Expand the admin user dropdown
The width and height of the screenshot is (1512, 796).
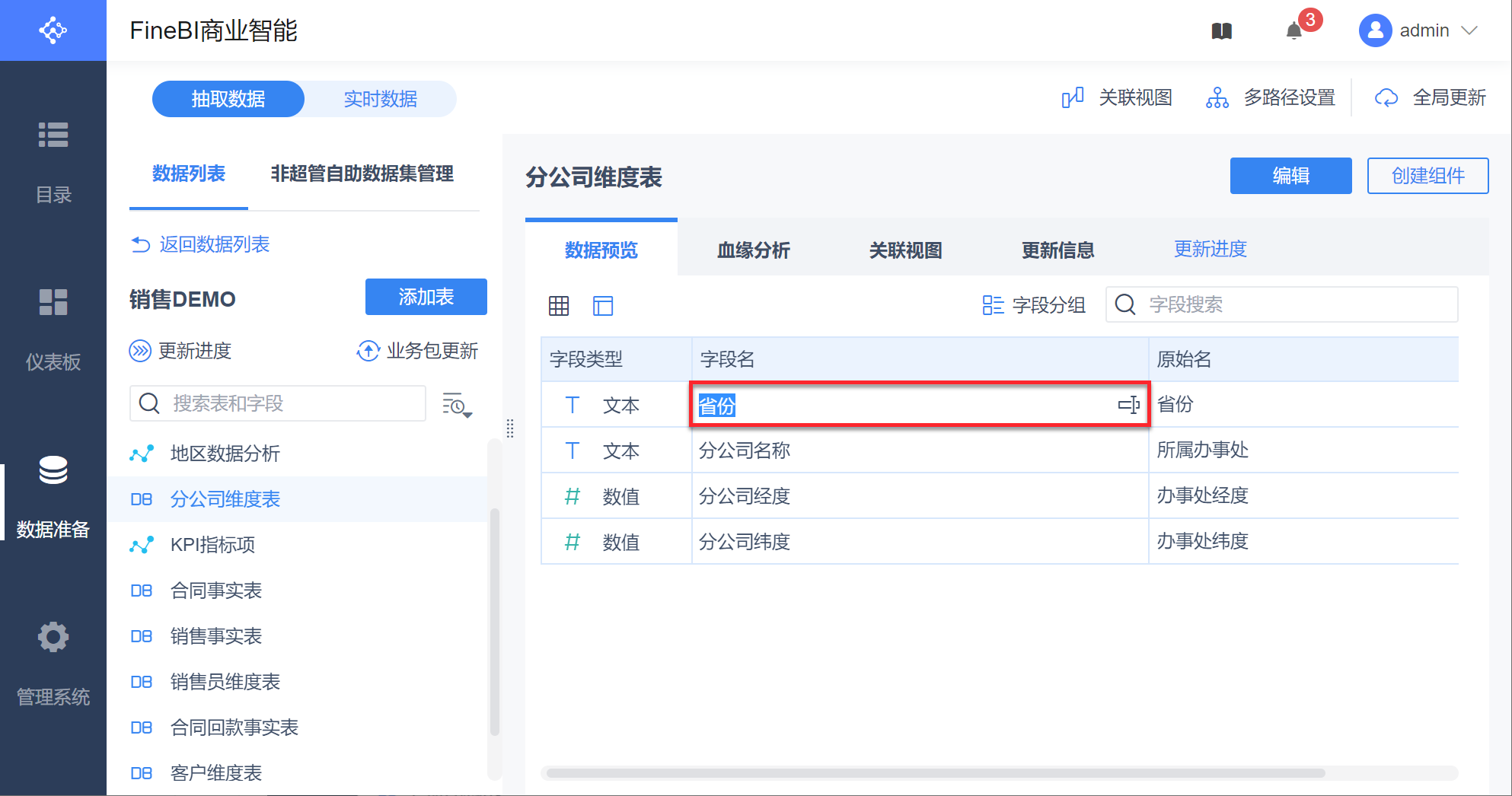[1469, 30]
